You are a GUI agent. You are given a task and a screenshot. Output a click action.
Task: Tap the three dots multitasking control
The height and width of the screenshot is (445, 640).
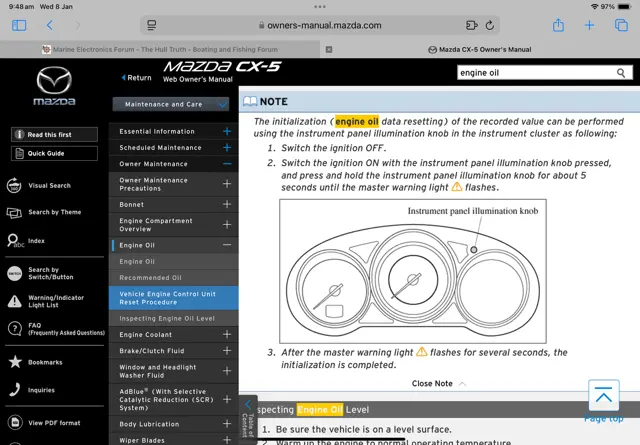point(320,7)
